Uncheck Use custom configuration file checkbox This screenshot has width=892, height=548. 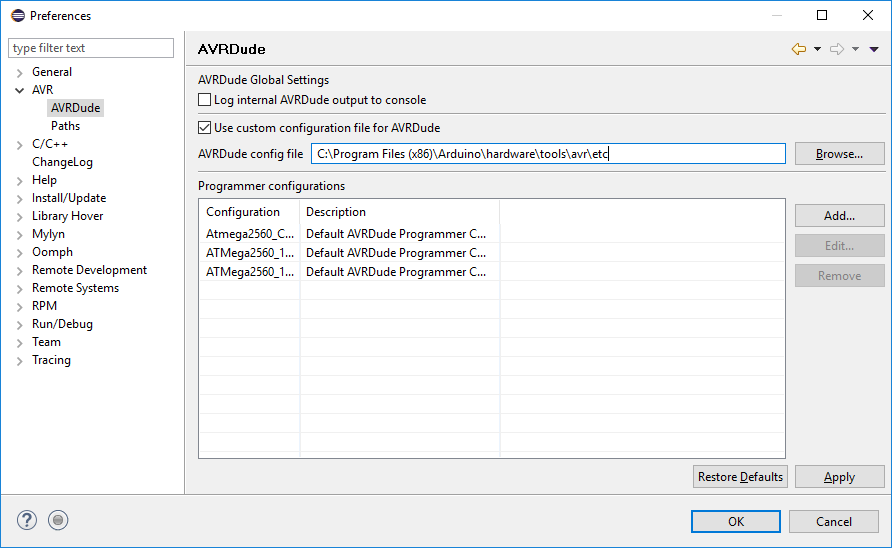[204, 127]
